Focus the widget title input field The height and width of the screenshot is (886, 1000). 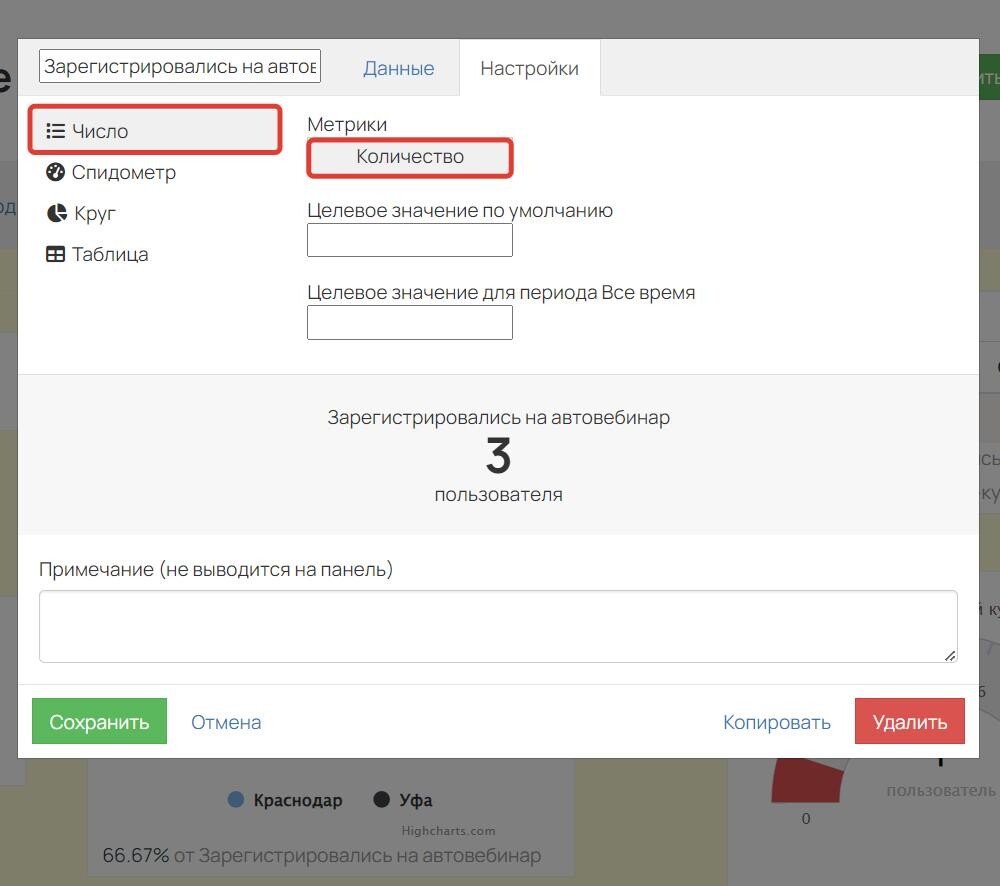click(x=180, y=66)
